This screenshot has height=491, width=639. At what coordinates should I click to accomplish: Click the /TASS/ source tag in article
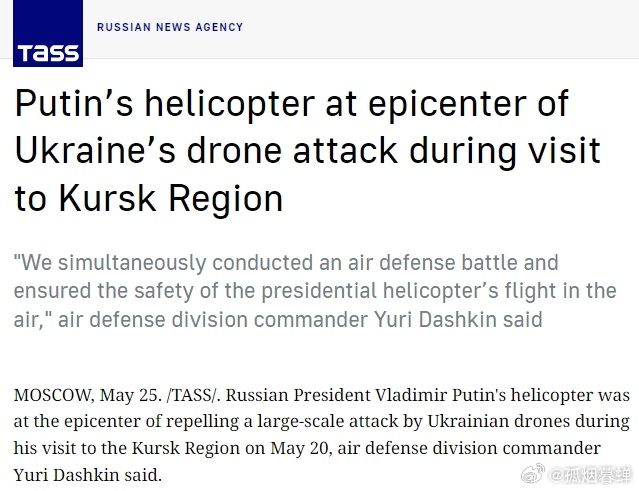[194, 395]
